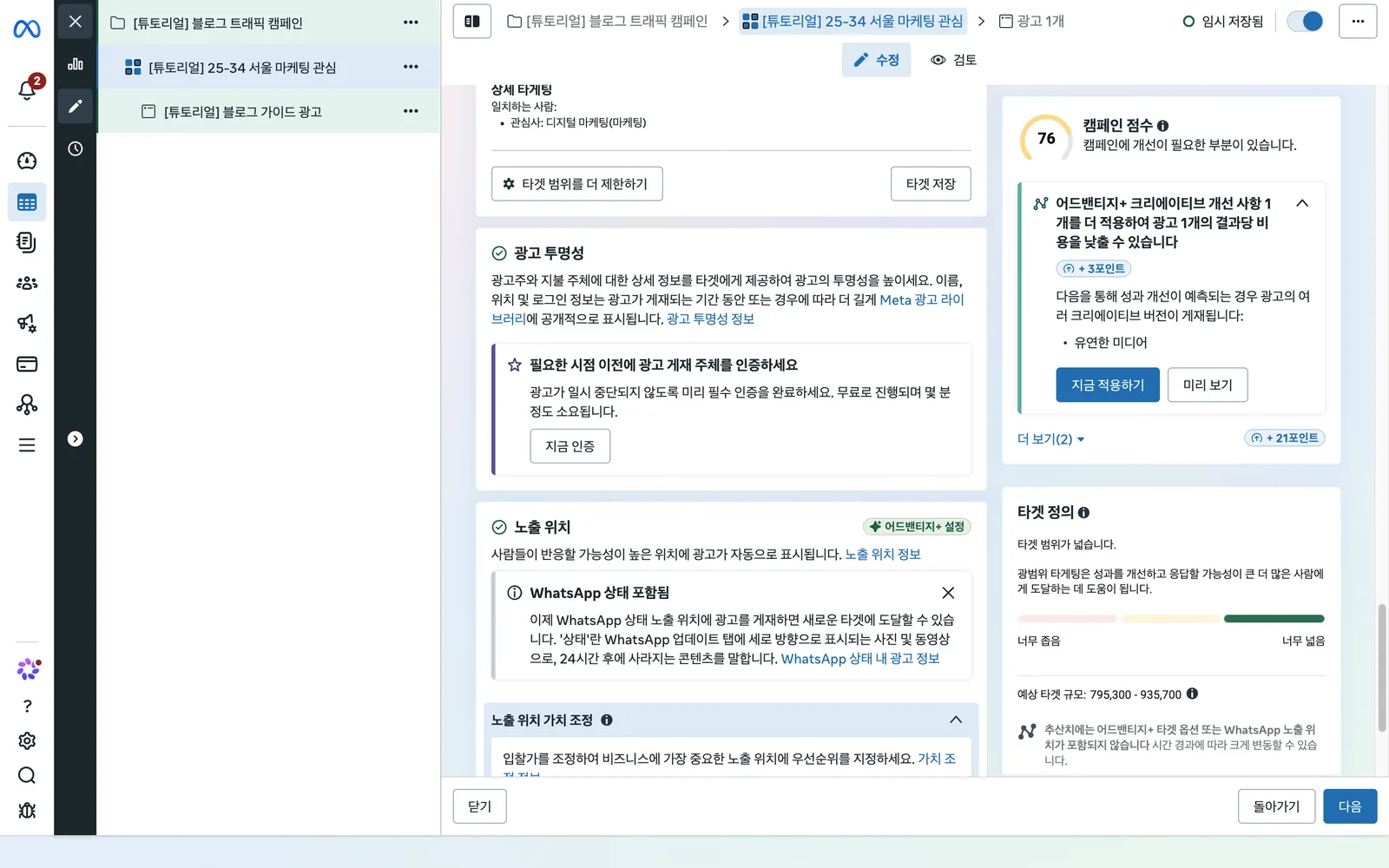This screenshot has height=868, width=1389.
Task: Switch to 수정 tab
Action: pyautogui.click(x=876, y=60)
